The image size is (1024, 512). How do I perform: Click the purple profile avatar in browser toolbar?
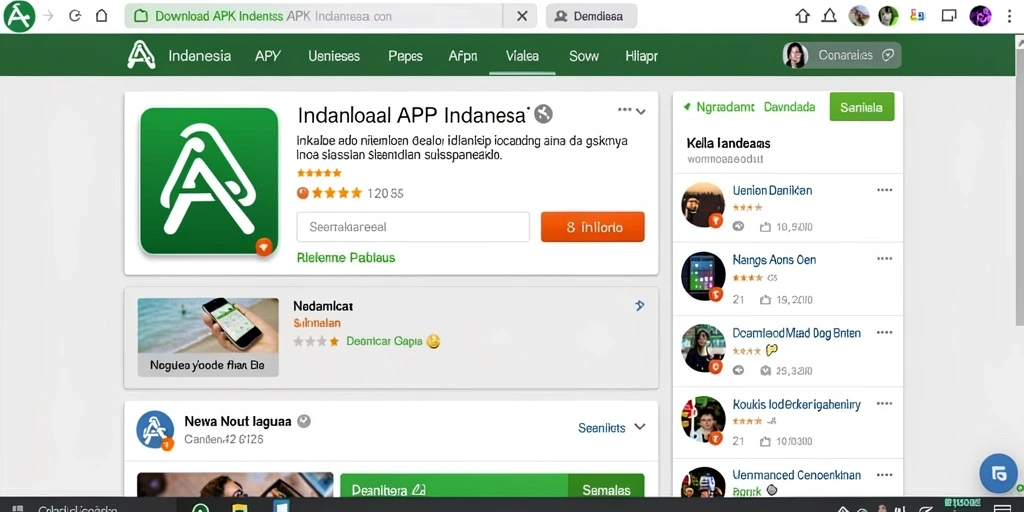pyautogui.click(x=980, y=16)
